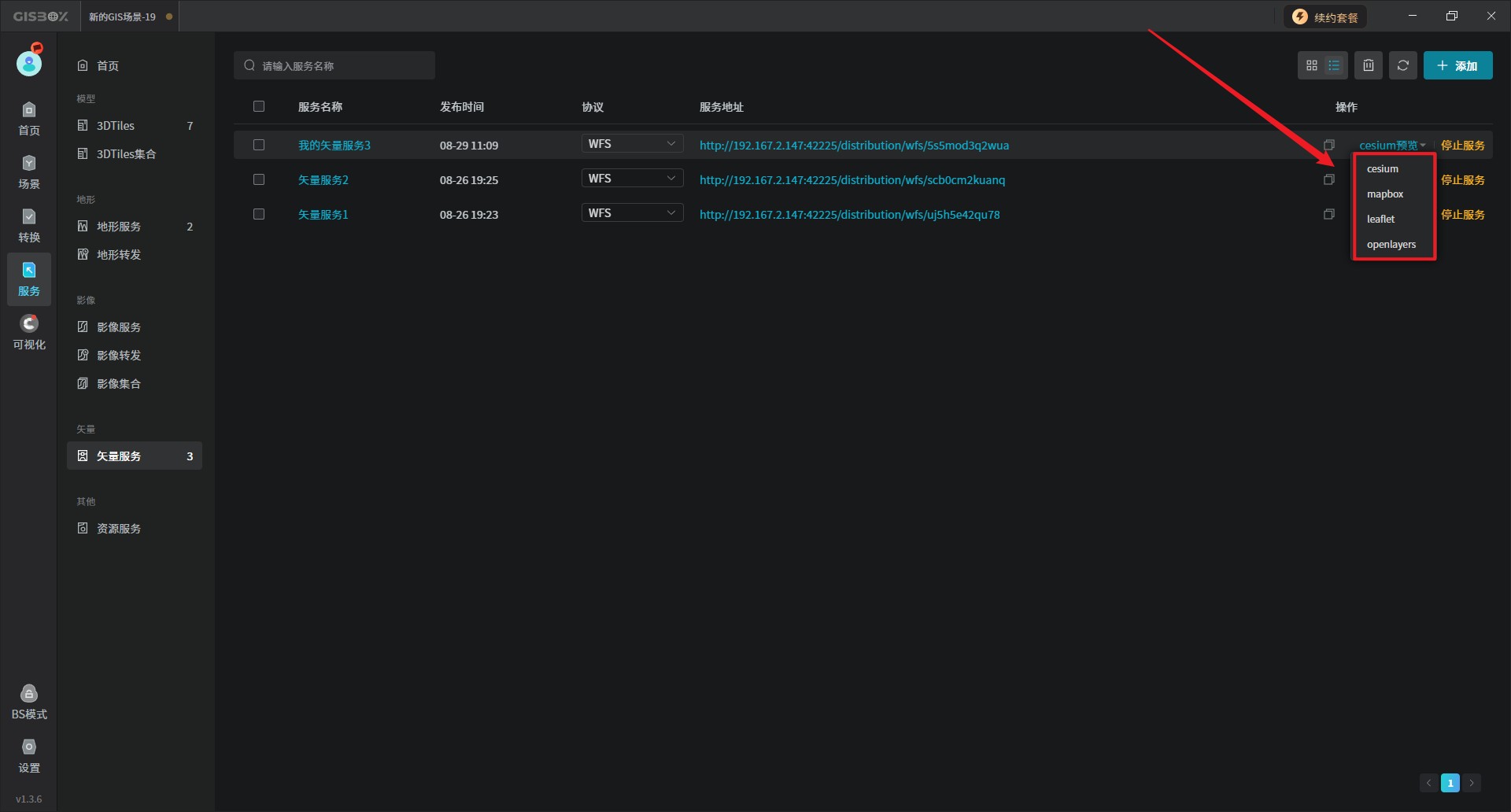Open 设置 settings gear icon

(29, 755)
